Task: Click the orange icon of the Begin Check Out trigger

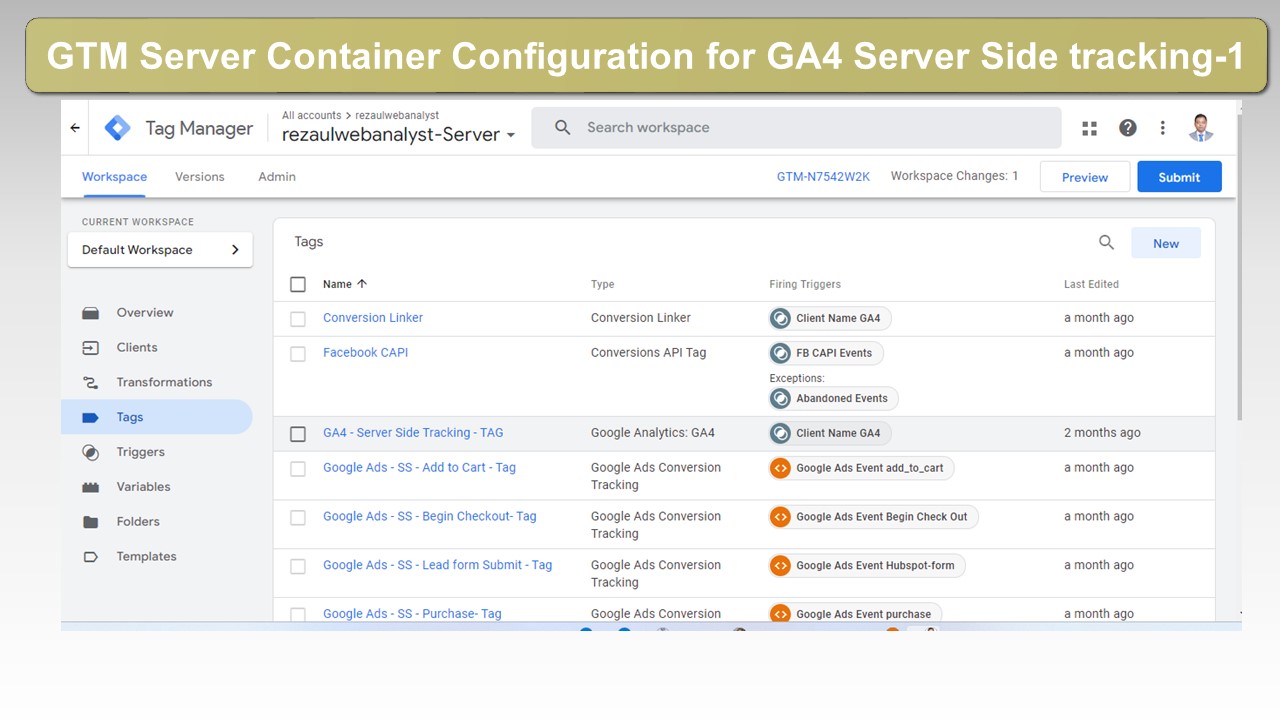Action: click(780, 517)
